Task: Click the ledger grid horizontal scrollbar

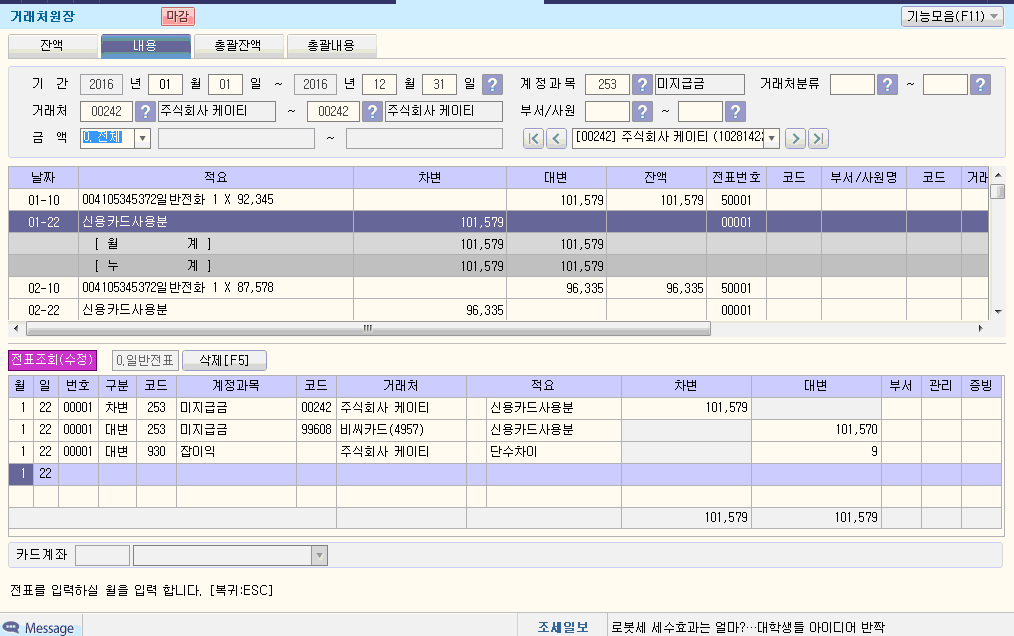Action: (368, 328)
